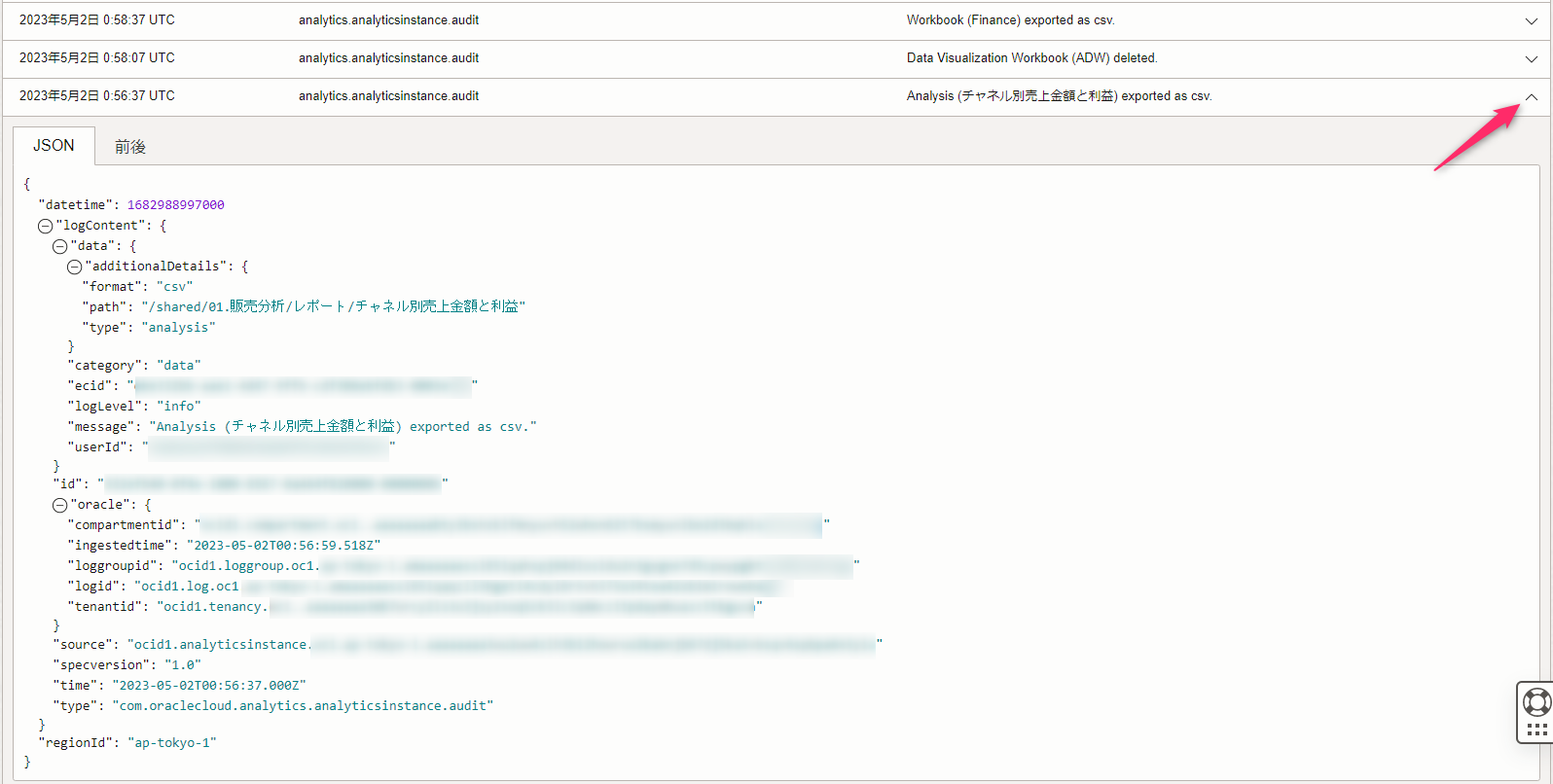
Task: Click timestamp 2023年5月2日 0:58:07 UTC
Action: 97,58
